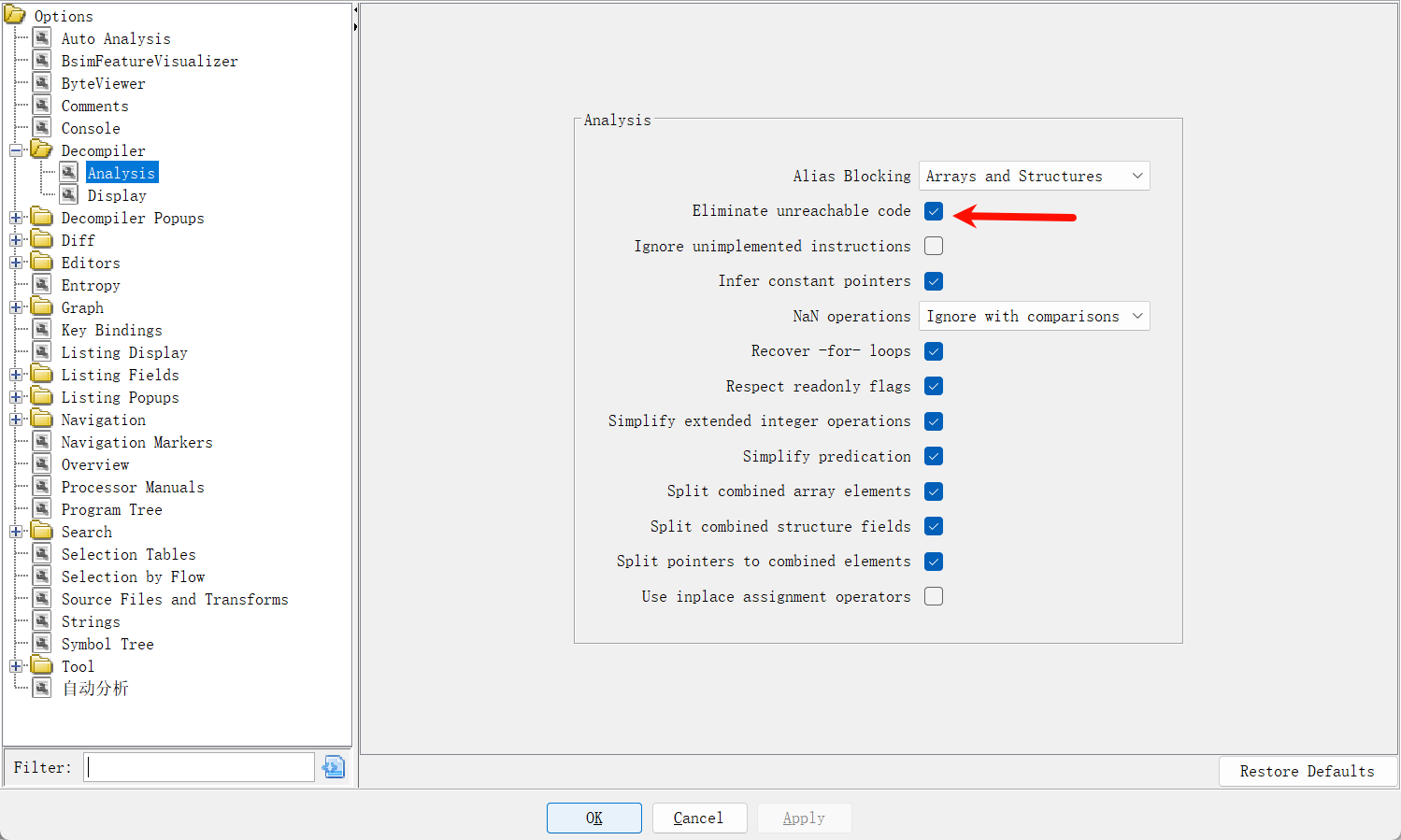Click the Decompiler Popups folder icon

42,217
